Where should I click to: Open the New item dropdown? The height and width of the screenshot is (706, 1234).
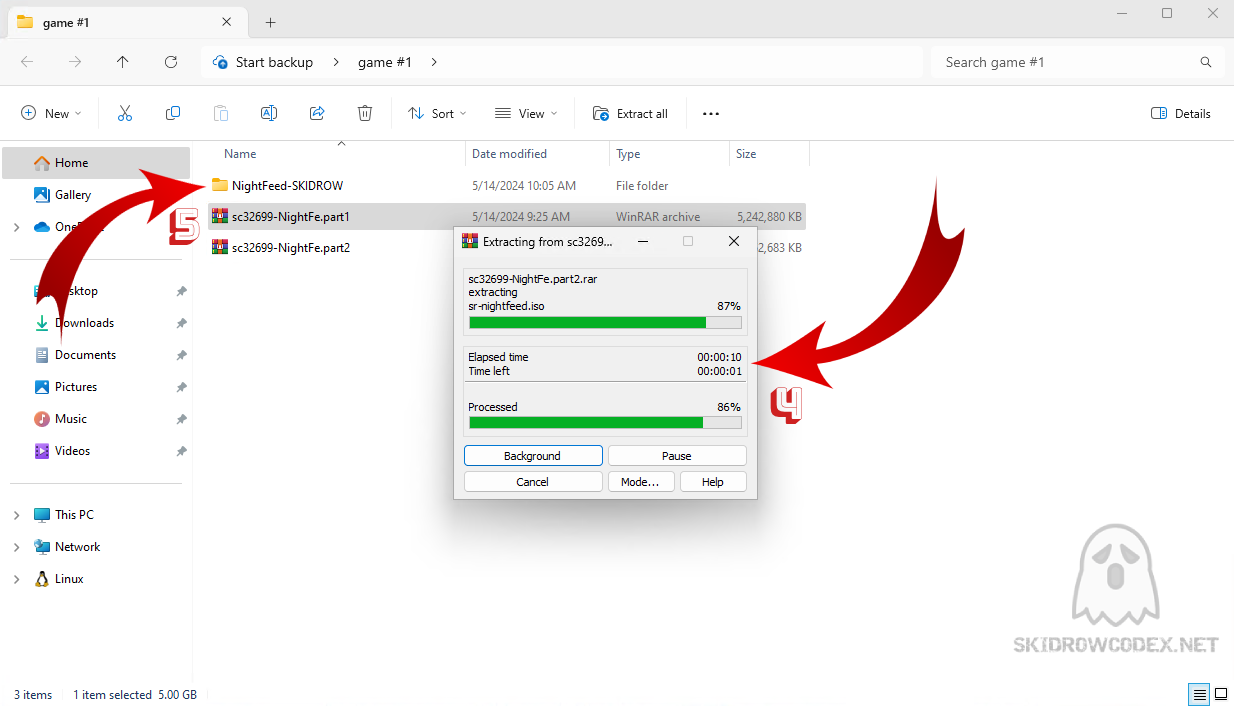51,114
